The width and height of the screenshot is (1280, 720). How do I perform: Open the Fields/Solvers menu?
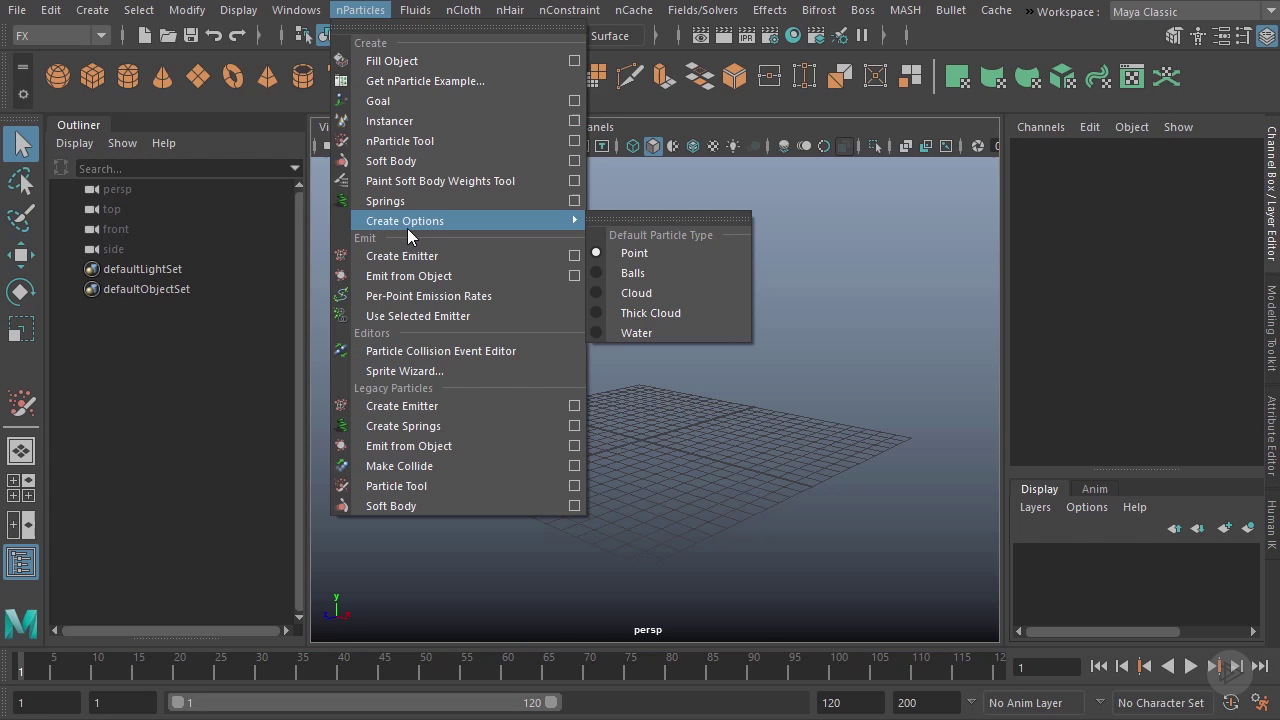702,10
